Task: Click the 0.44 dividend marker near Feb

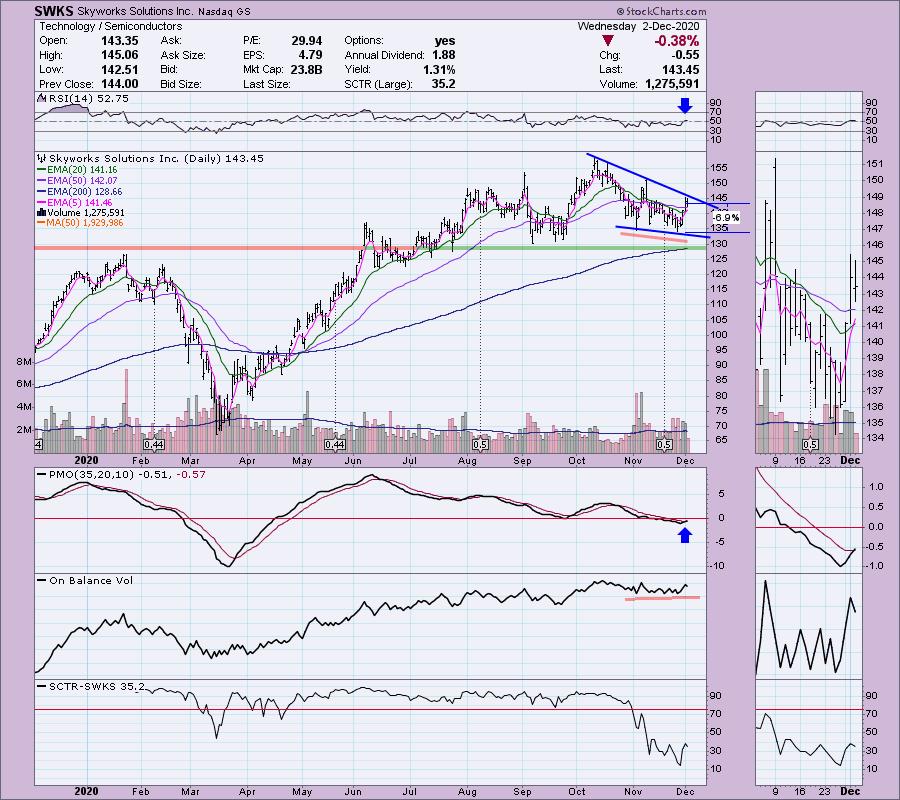Action: 154,445
